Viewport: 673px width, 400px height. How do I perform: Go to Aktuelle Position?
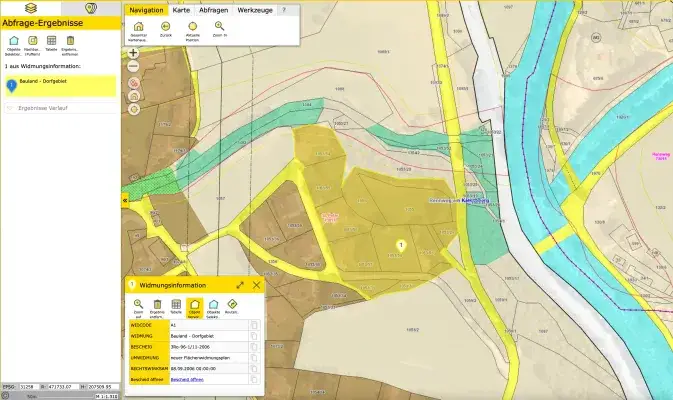pyautogui.click(x=192, y=26)
